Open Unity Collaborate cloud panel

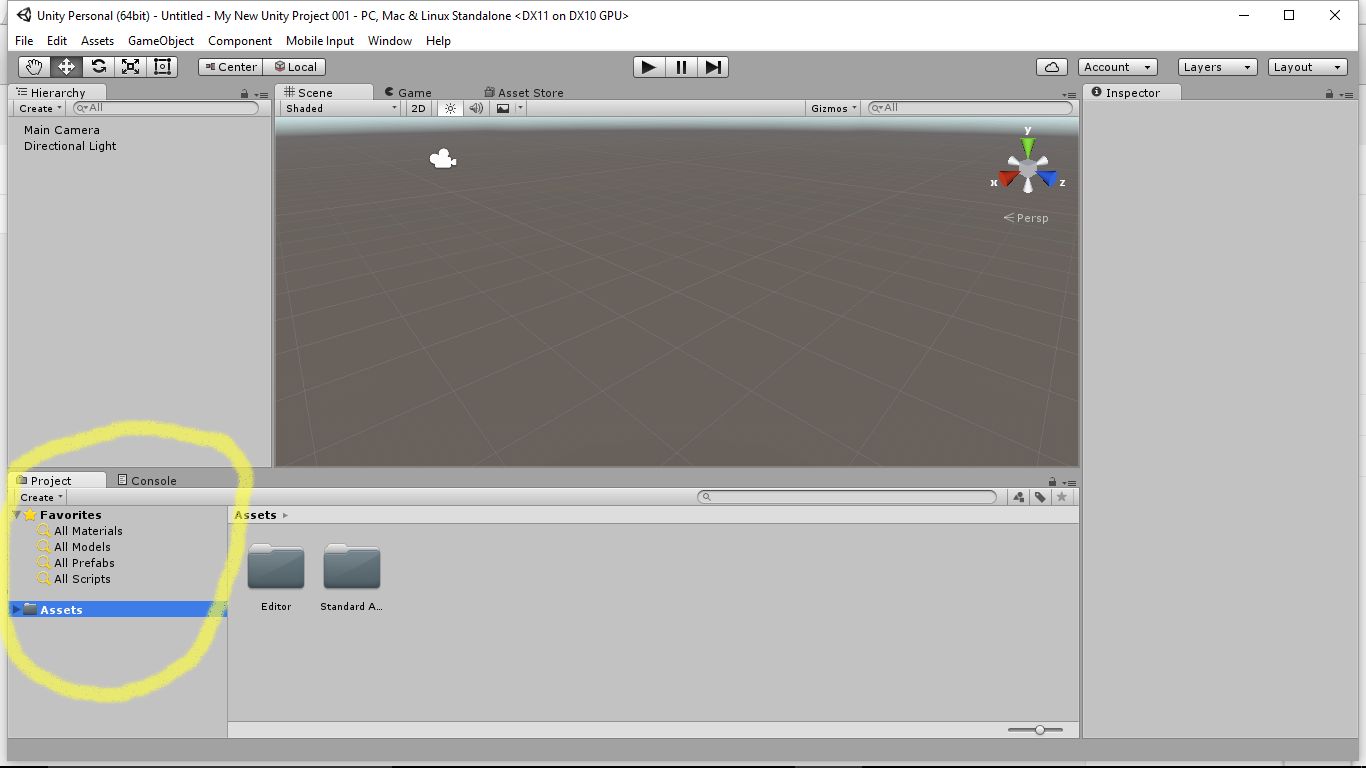point(1052,67)
